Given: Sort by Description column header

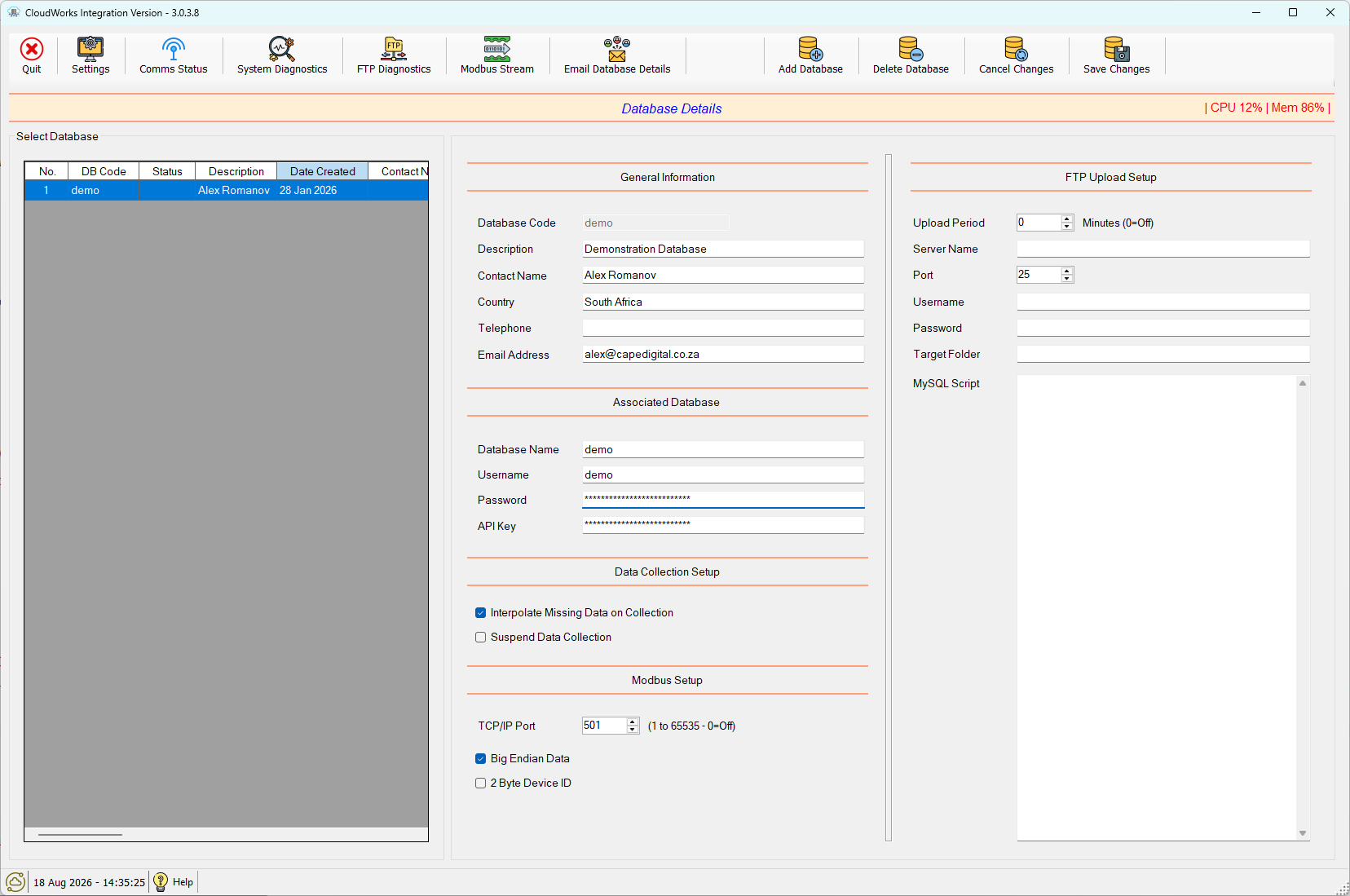Looking at the screenshot, I should (236, 171).
